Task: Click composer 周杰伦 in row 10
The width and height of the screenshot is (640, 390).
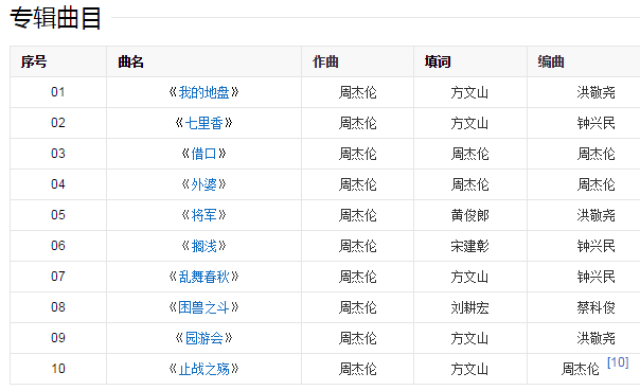Action: pos(358,369)
